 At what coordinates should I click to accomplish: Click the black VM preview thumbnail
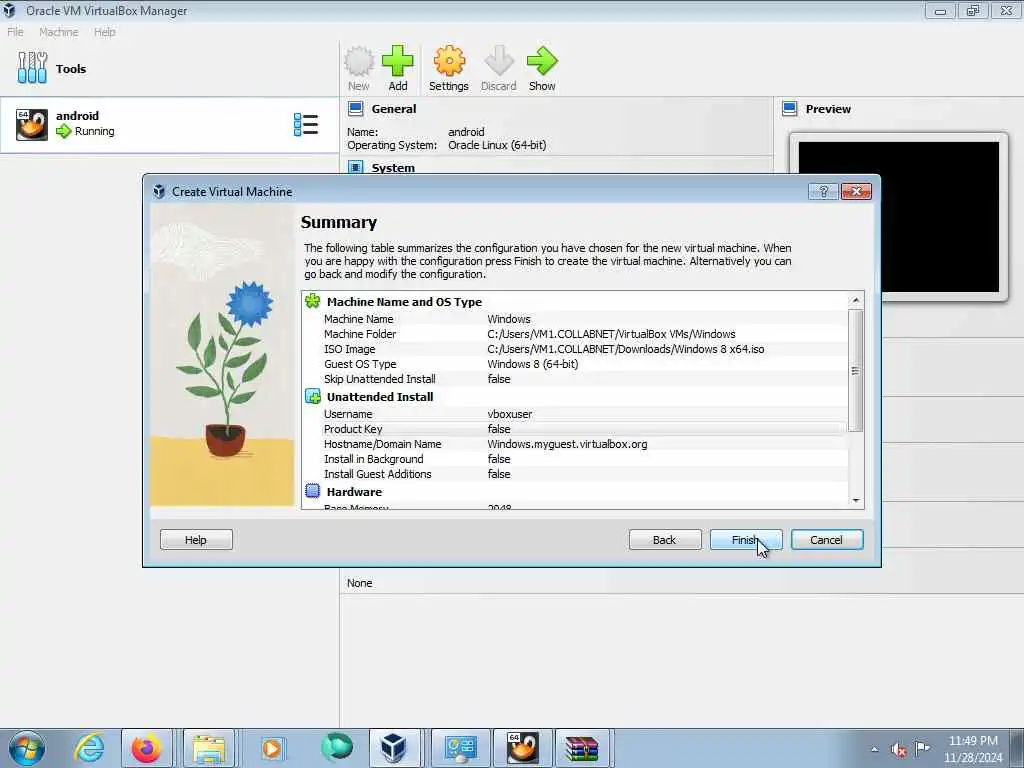899,217
